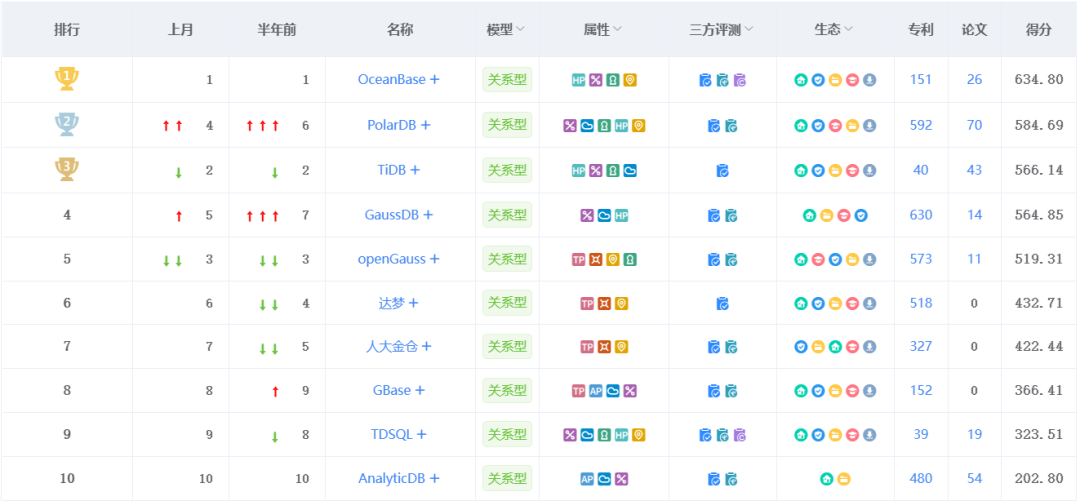Open the 模型 column filter dropdown
Image resolution: width=1080 pixels, height=501 pixels.
[521, 29]
